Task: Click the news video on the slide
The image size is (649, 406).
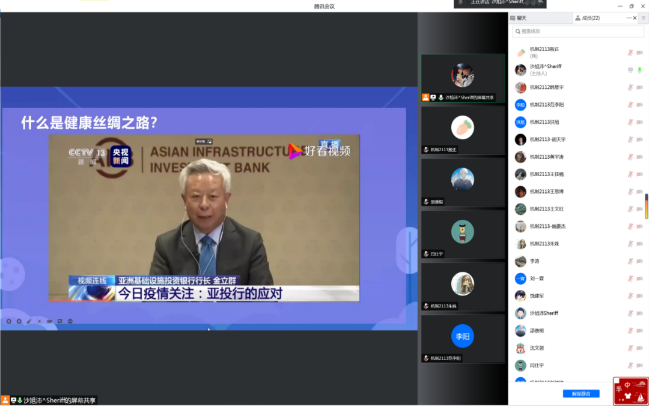Action: (209, 217)
